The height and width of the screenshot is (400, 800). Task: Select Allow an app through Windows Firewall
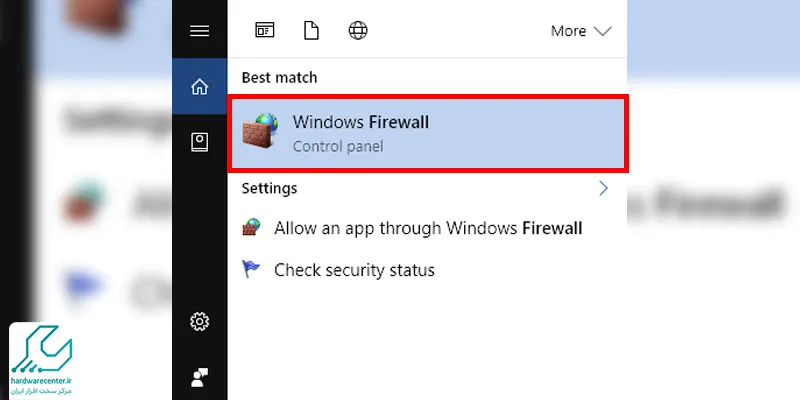click(x=428, y=228)
